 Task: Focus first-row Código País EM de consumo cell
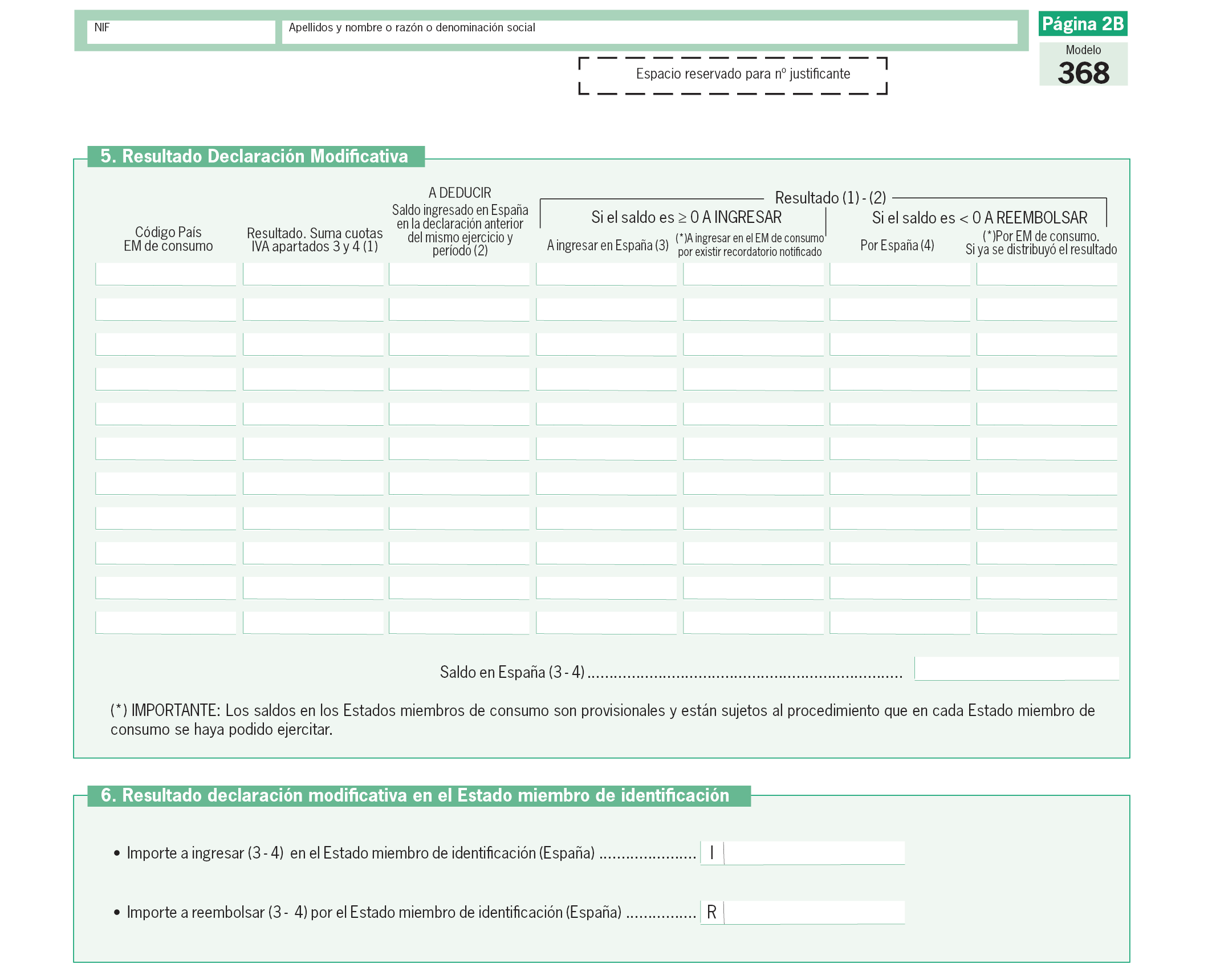pyautogui.click(x=166, y=274)
